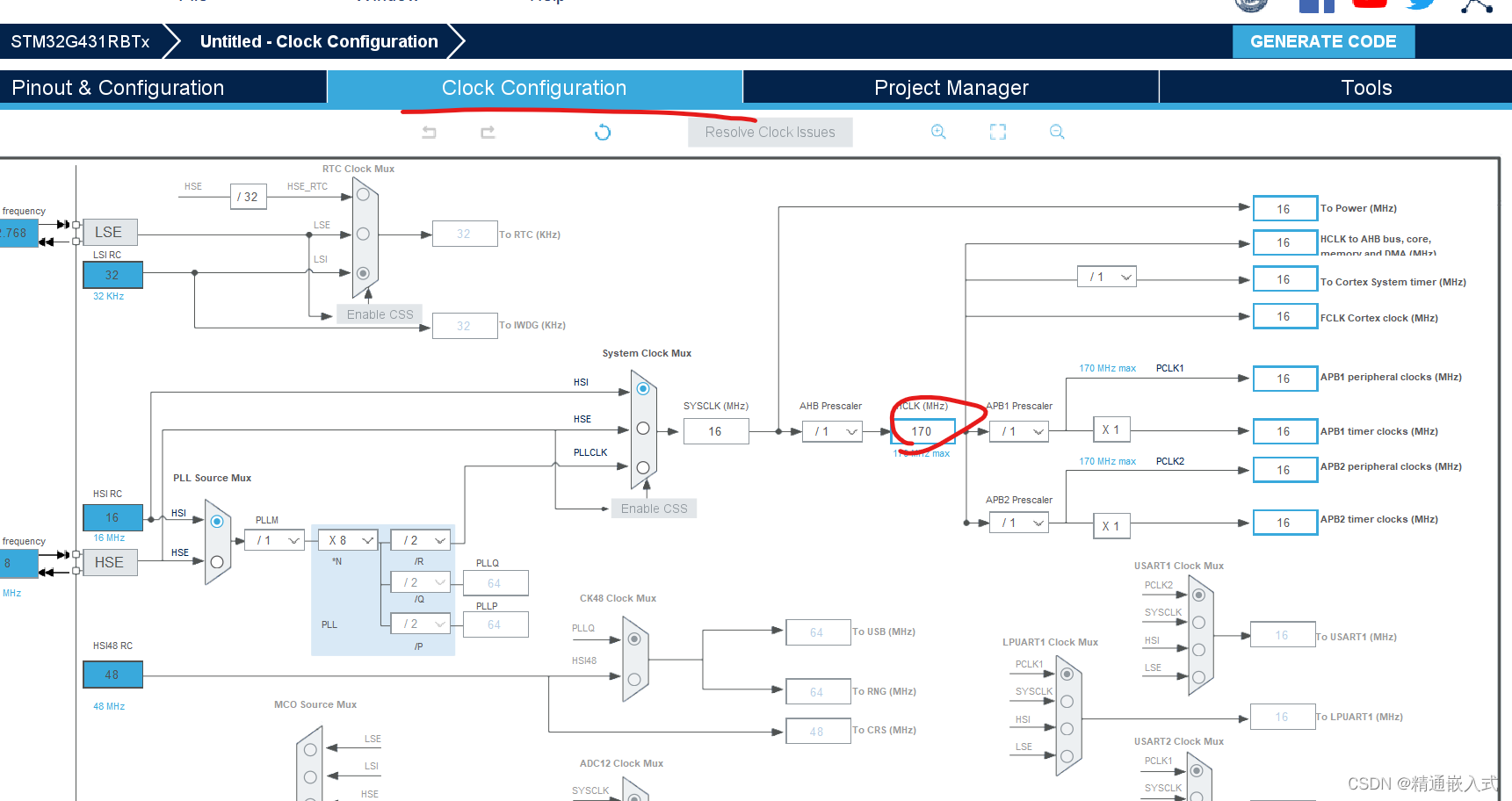Select HSI in PLL Source Mux
Screen dimensions: 1512x801
217,522
